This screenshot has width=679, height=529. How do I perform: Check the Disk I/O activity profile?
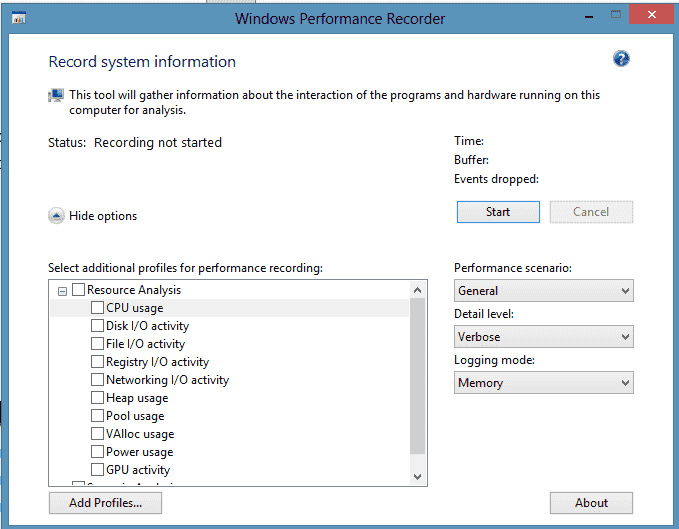click(98, 326)
